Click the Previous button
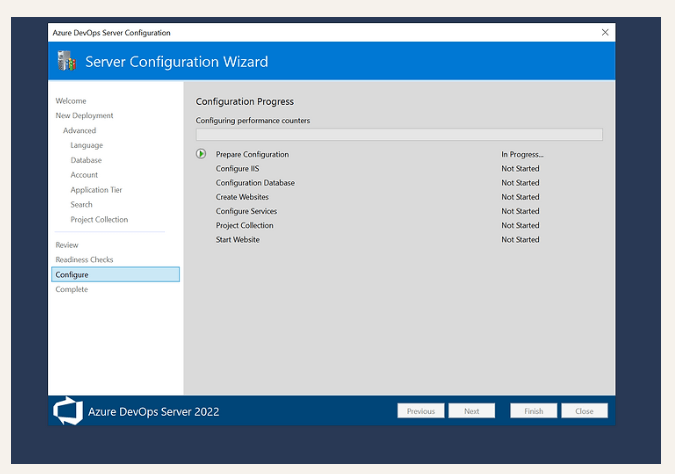This screenshot has height=474, width=675. [421, 411]
